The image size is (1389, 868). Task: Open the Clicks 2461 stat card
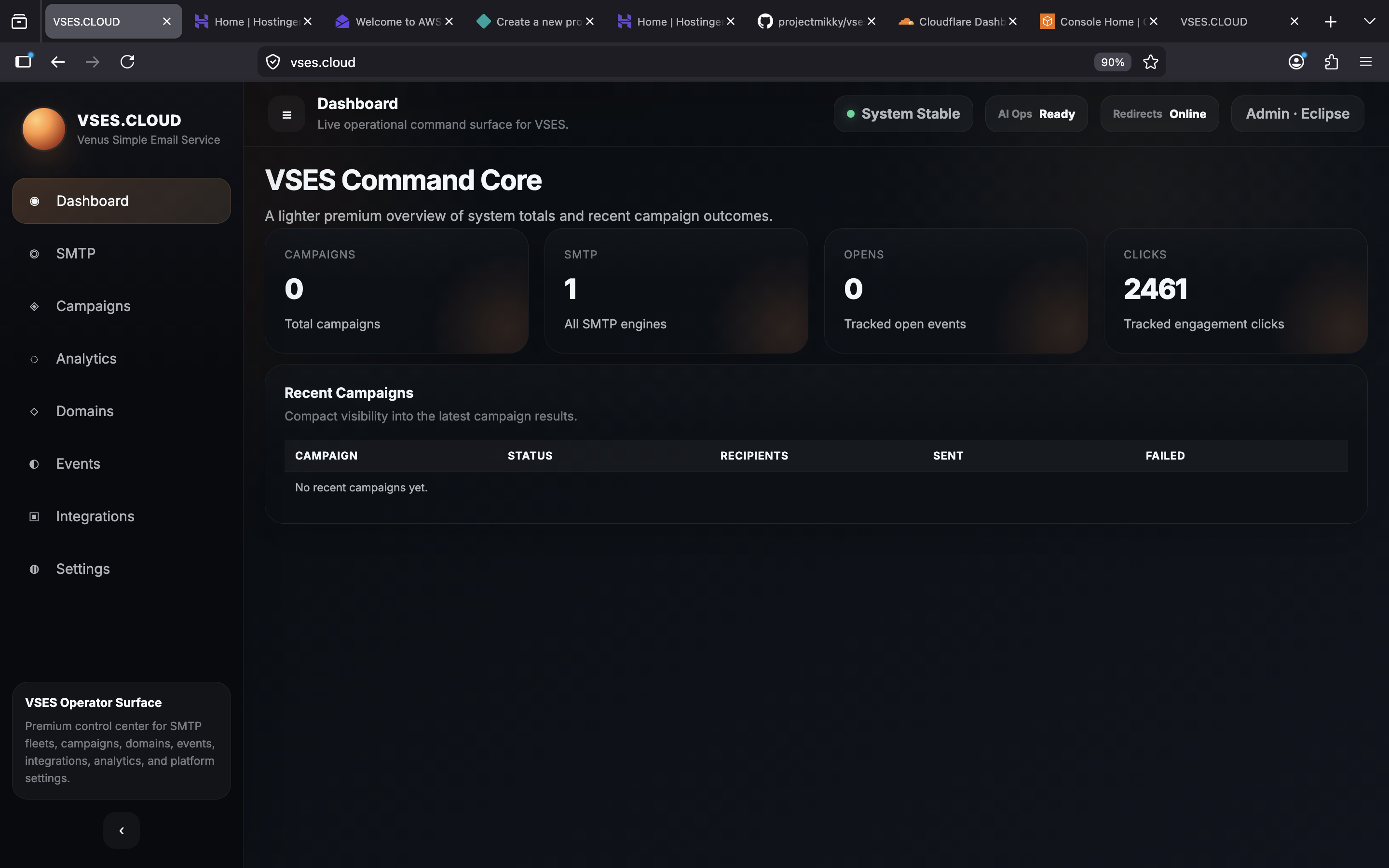1235,290
